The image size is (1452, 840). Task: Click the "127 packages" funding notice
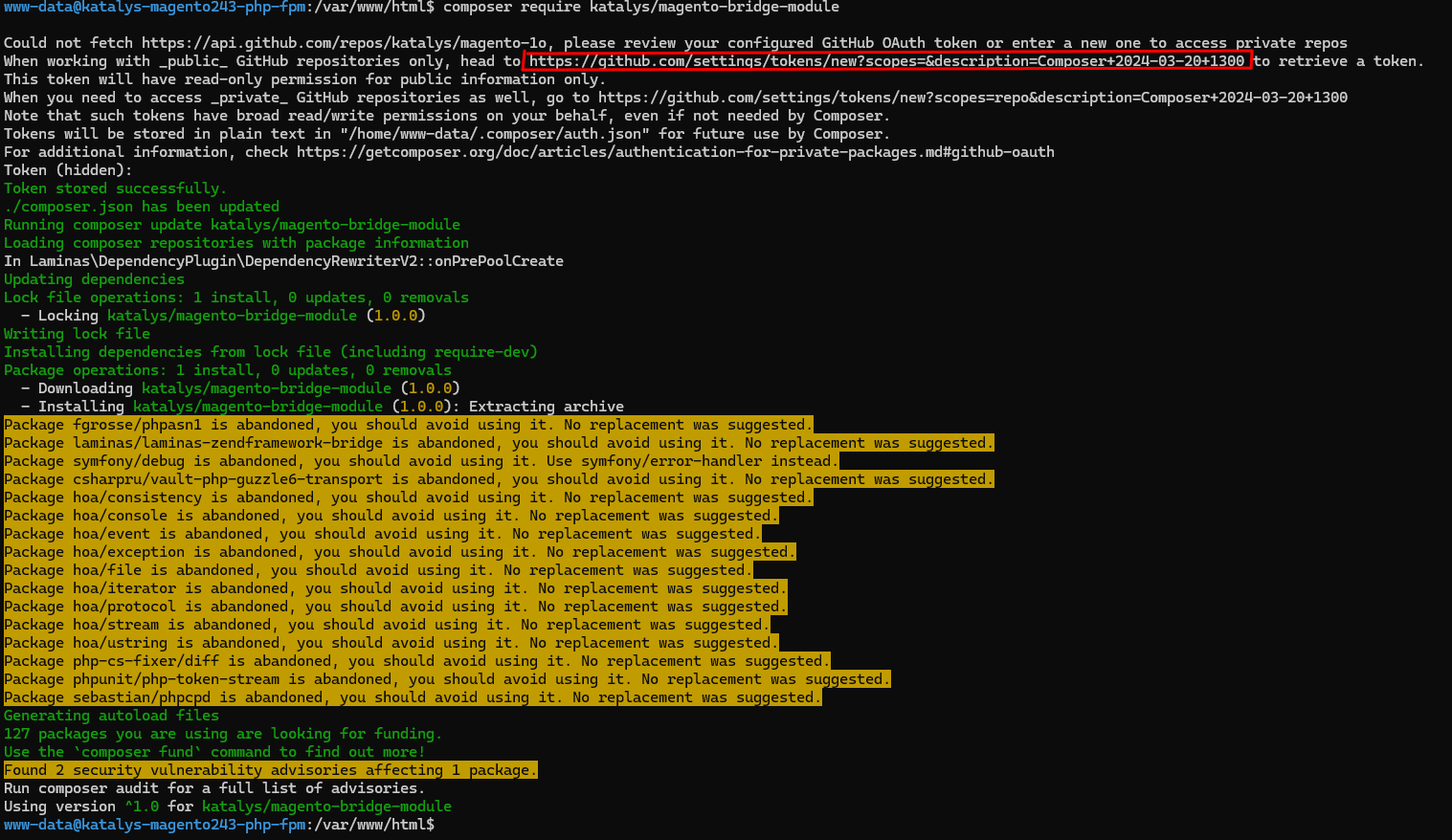[x=222, y=734]
